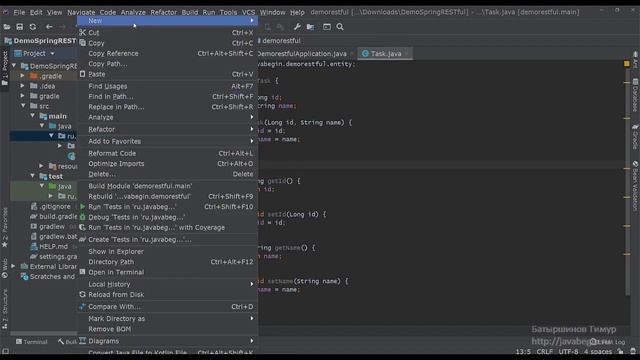Choose Copy Reference menu entry
640x360 pixels.
[x=167, y=53]
